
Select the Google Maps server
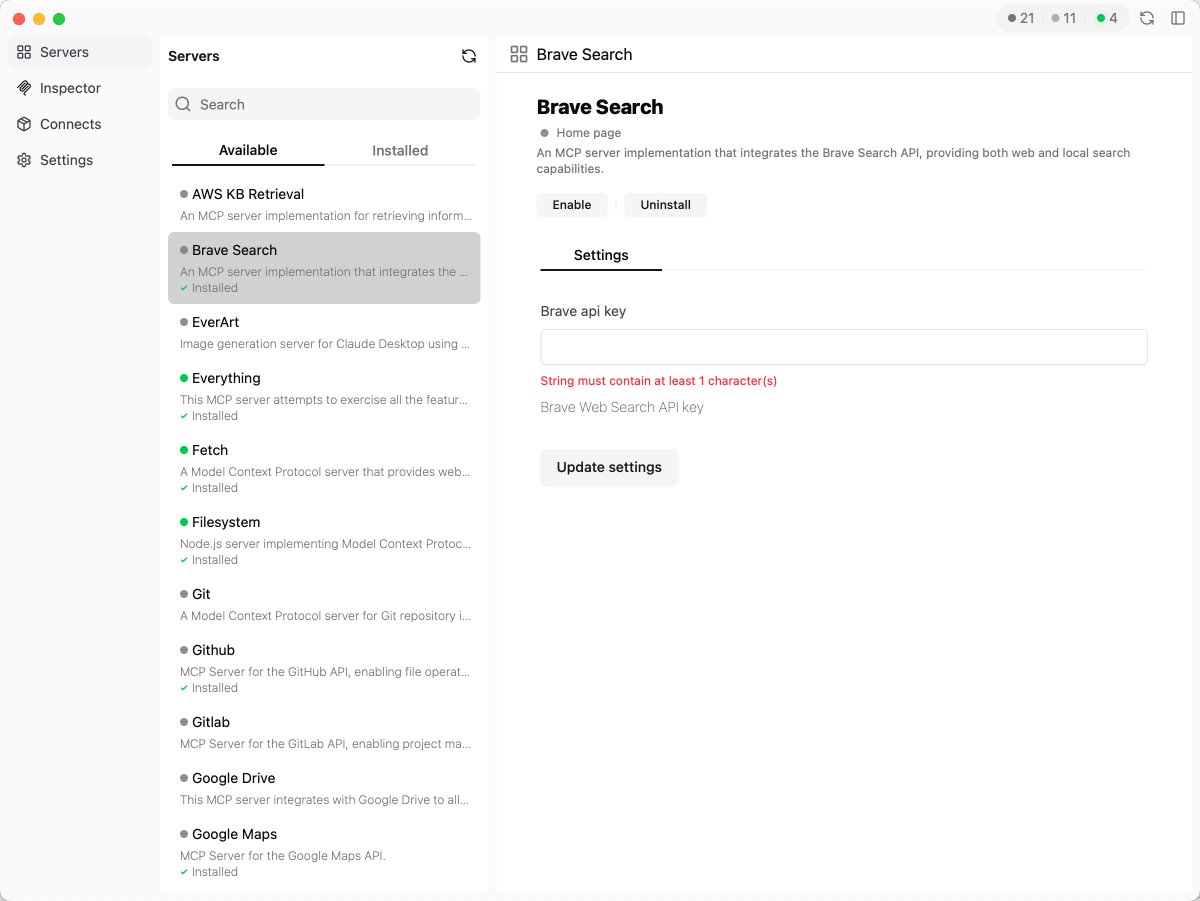324,852
